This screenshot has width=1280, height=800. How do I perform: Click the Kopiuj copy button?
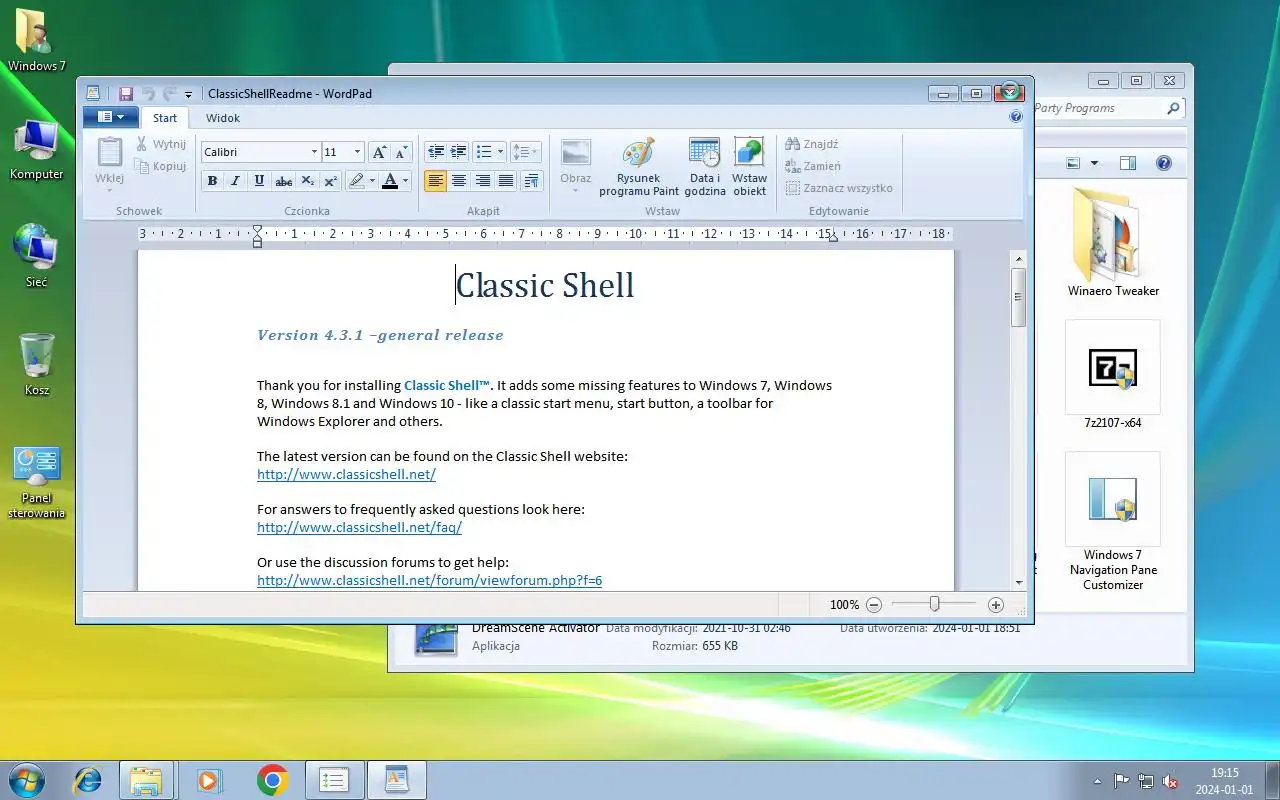161,166
